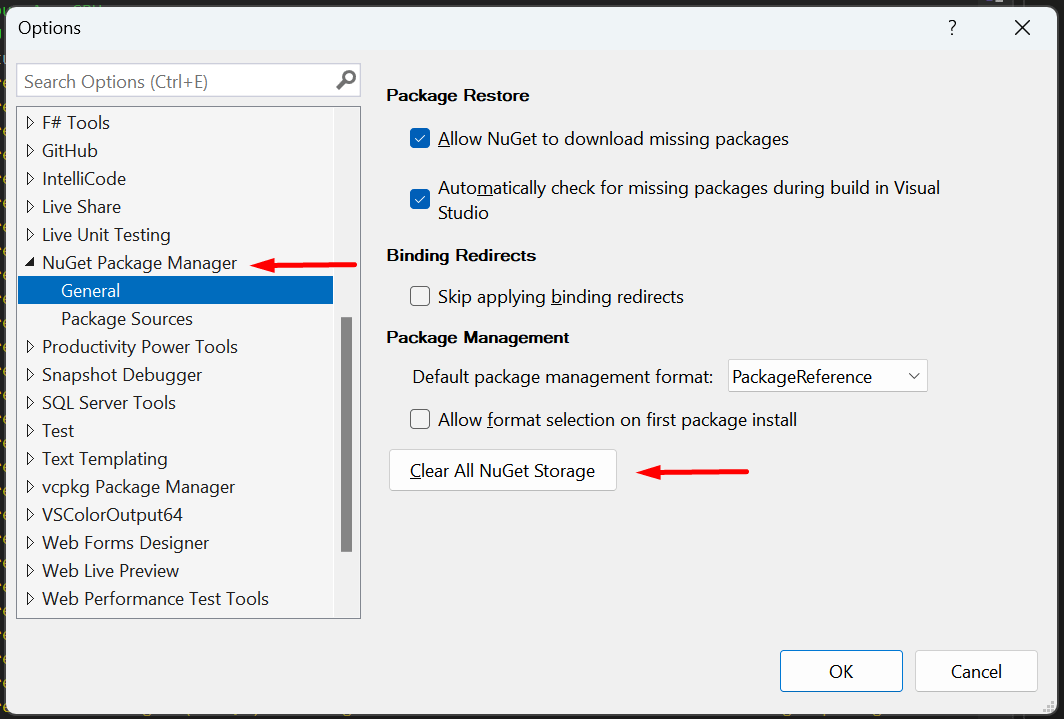Enable "Skip applying binding redirects"
Viewport: 1064px width, 719px height.
click(x=419, y=296)
